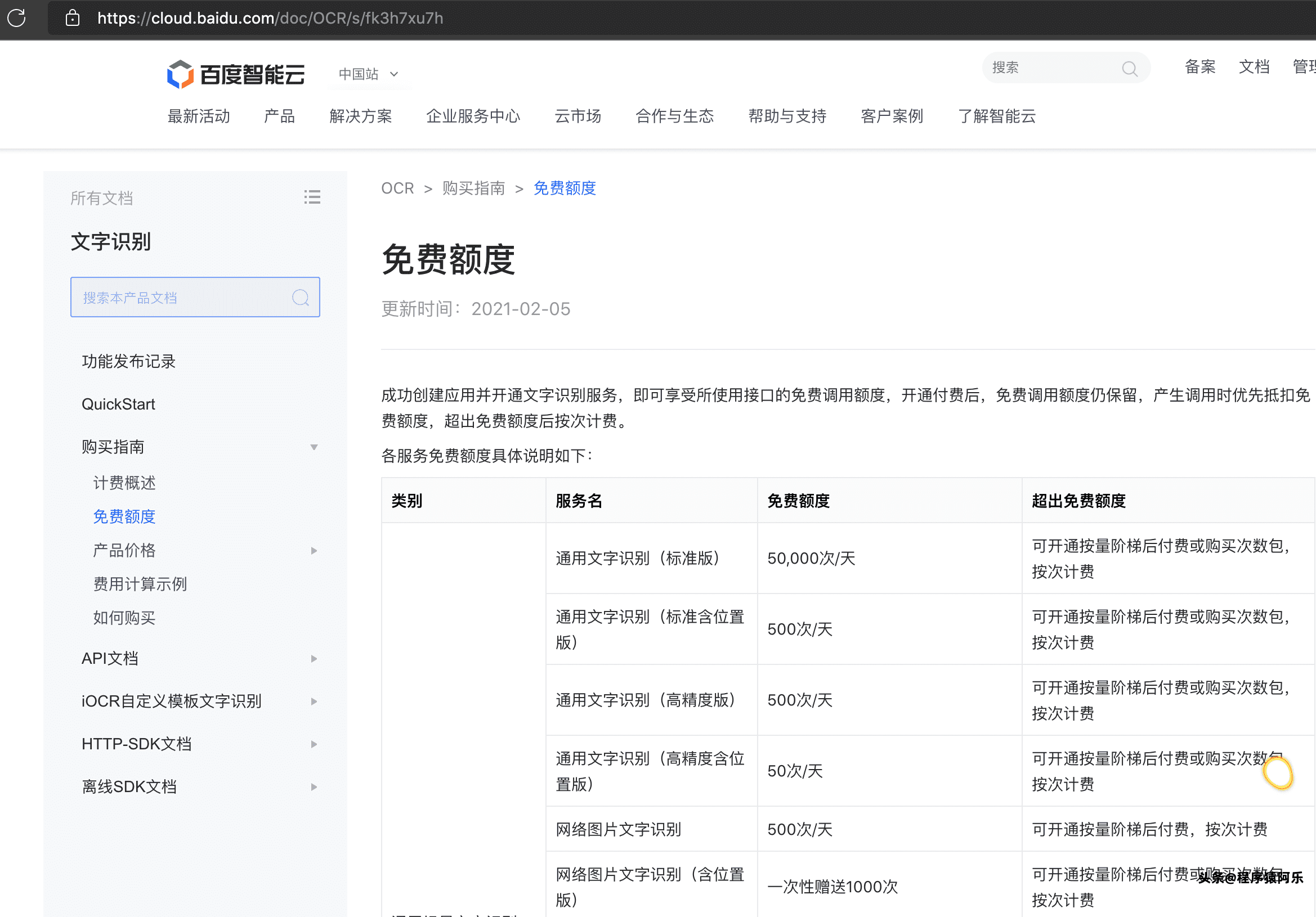Click the top search magnifier icon
The height and width of the screenshot is (917, 1316).
tap(1129, 68)
